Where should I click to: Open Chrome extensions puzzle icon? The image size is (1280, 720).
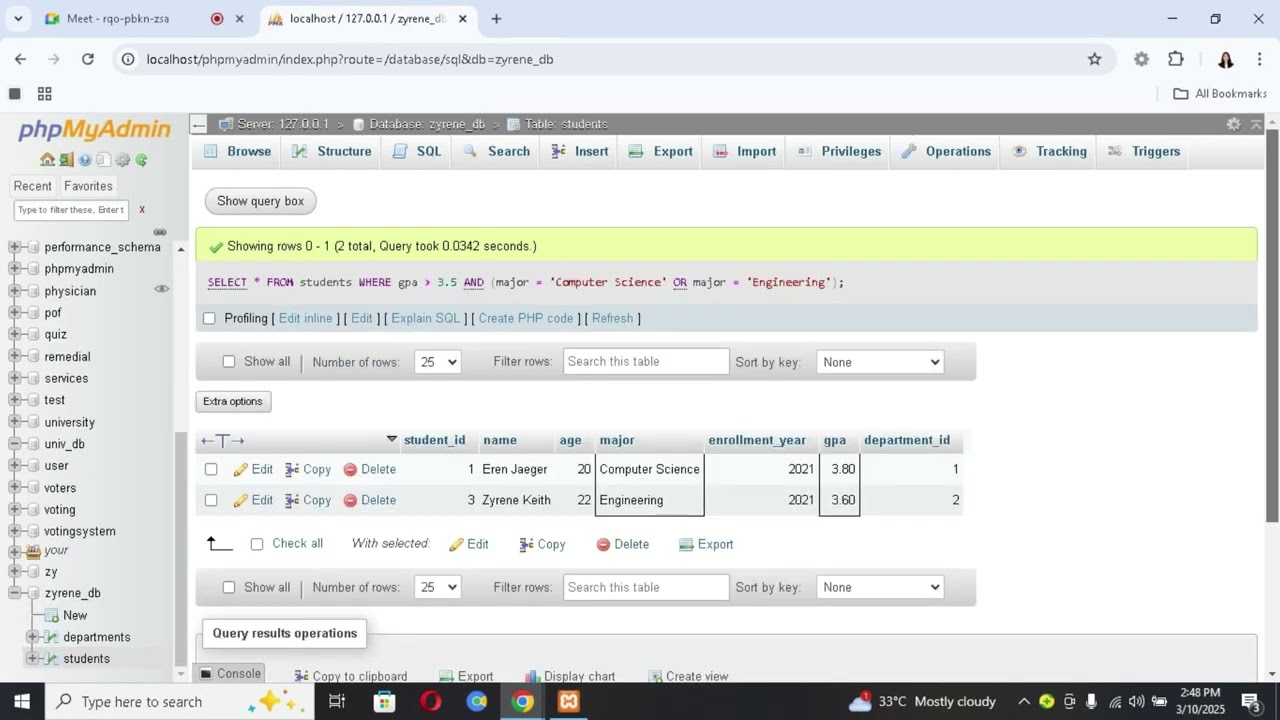tap(1176, 59)
